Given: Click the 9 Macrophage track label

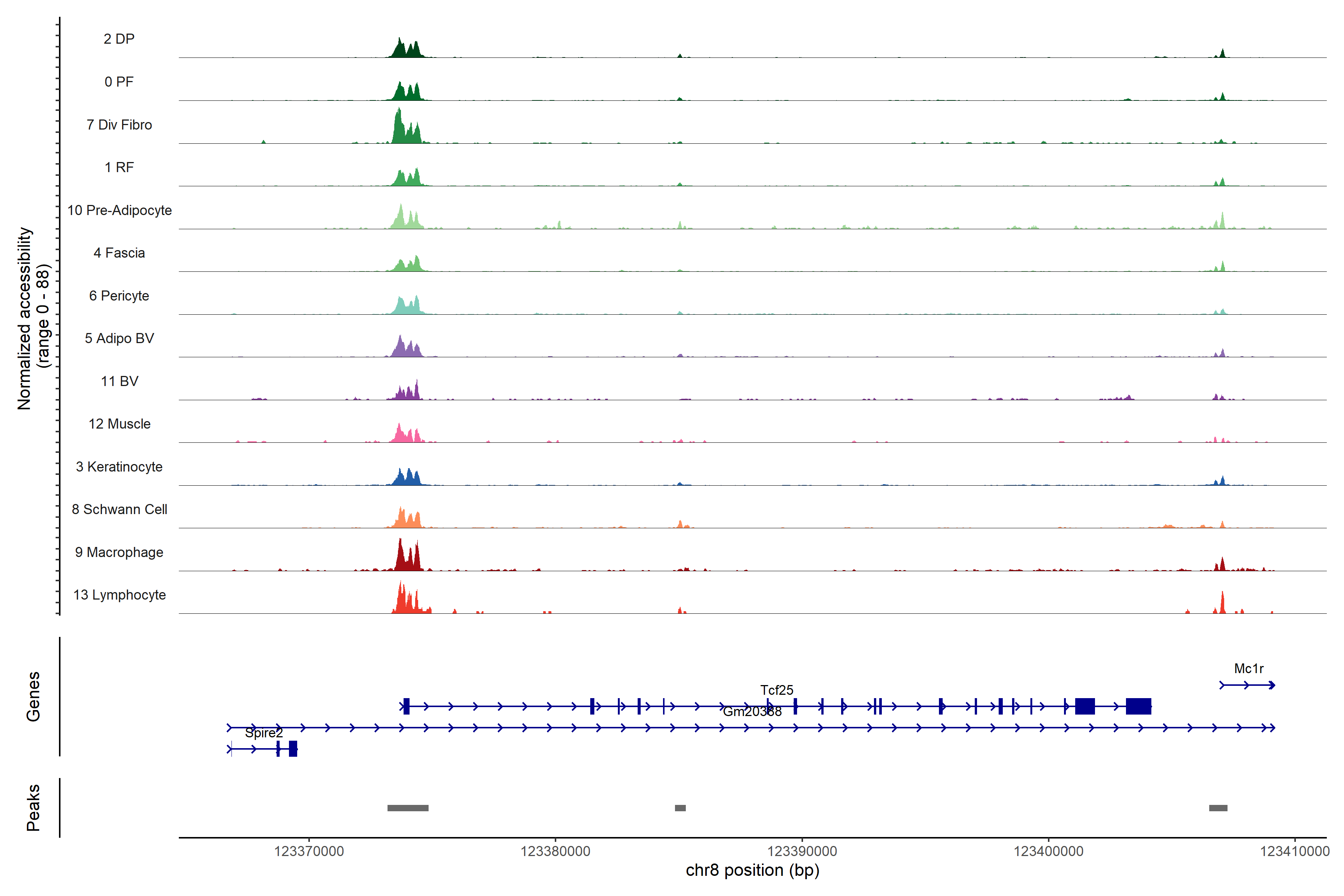Looking at the screenshot, I should [119, 553].
